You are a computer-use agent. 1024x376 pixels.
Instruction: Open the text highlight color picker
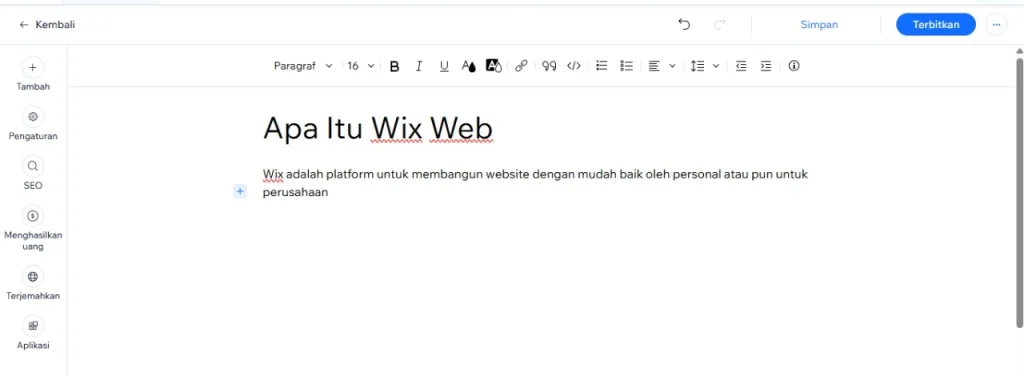(x=494, y=66)
